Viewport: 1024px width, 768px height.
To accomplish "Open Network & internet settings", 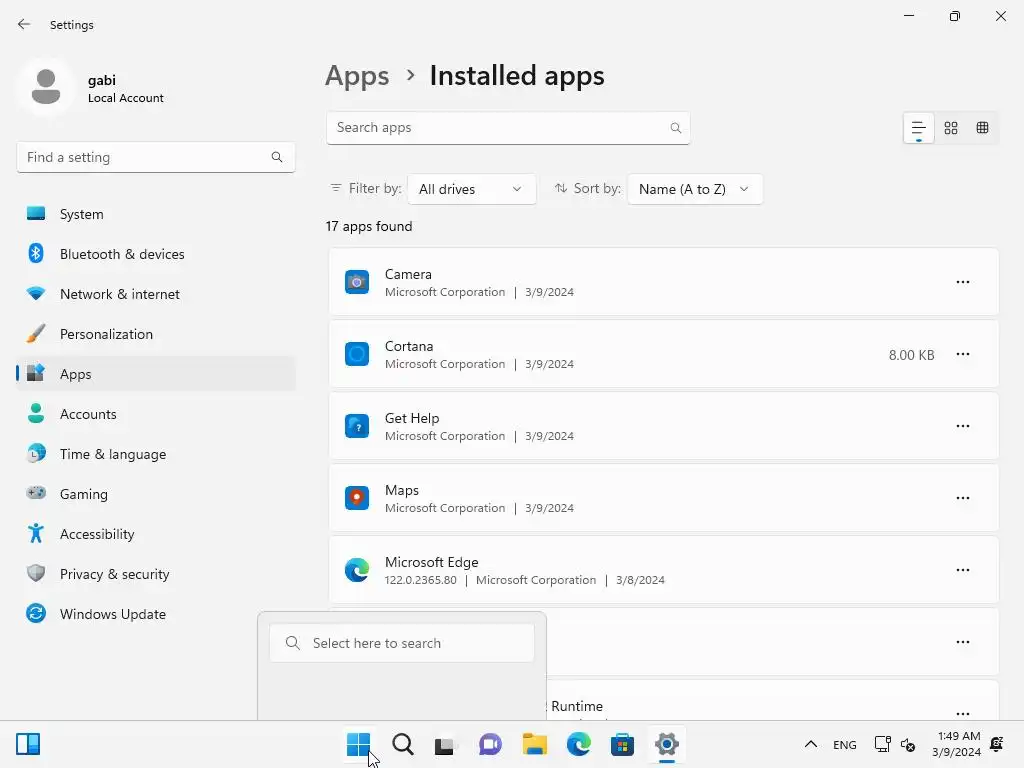I will tap(155, 294).
